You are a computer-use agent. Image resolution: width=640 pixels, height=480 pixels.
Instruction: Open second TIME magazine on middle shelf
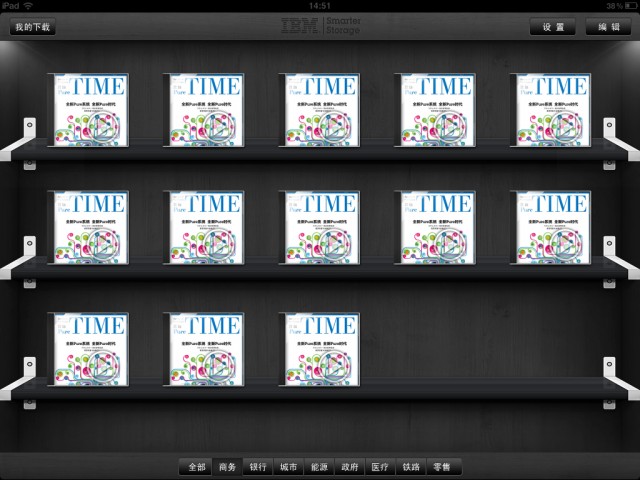(x=204, y=227)
